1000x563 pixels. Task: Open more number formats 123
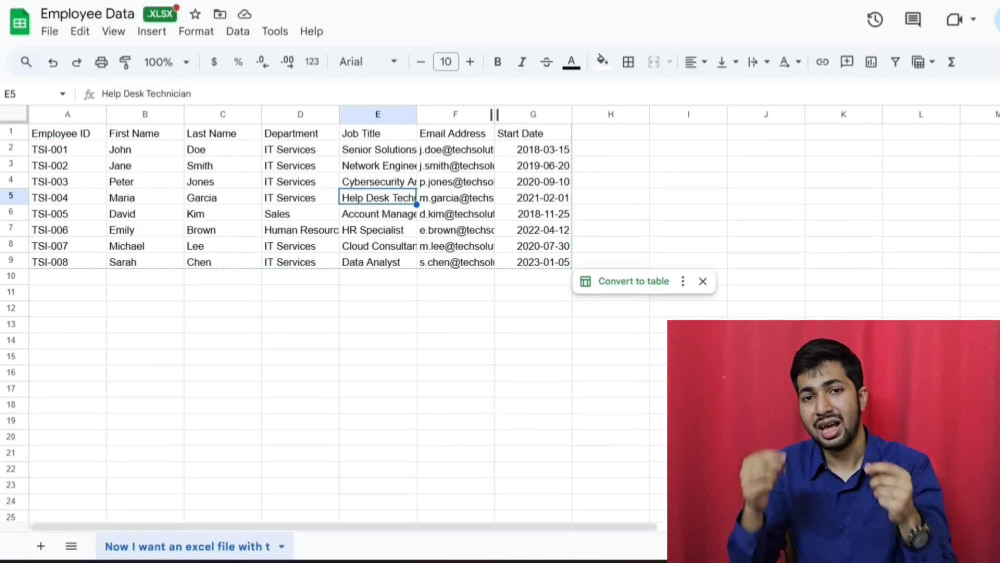pyautogui.click(x=312, y=62)
